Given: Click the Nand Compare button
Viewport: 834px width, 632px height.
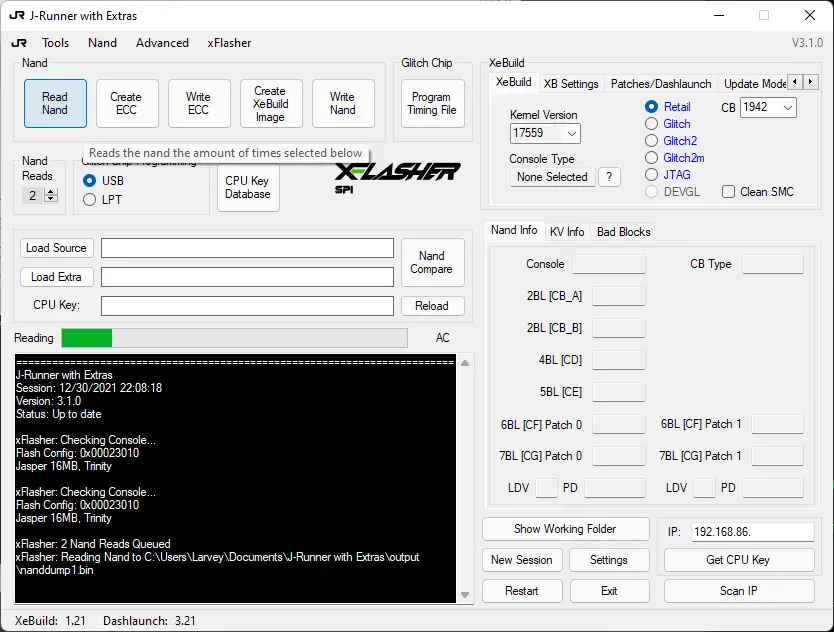Looking at the screenshot, I should 432,262.
